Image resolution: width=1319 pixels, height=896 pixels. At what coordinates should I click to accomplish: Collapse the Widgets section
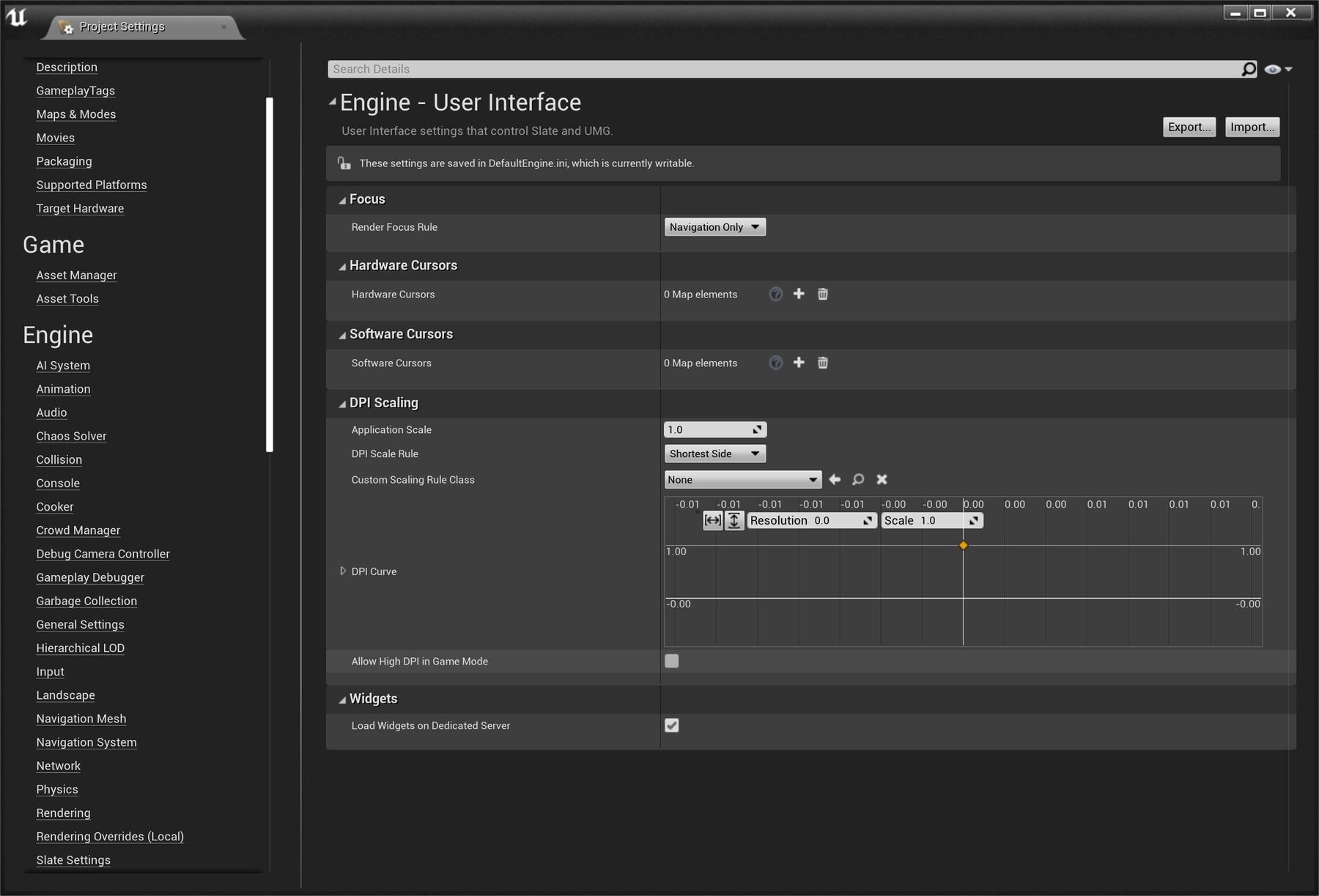coord(342,700)
